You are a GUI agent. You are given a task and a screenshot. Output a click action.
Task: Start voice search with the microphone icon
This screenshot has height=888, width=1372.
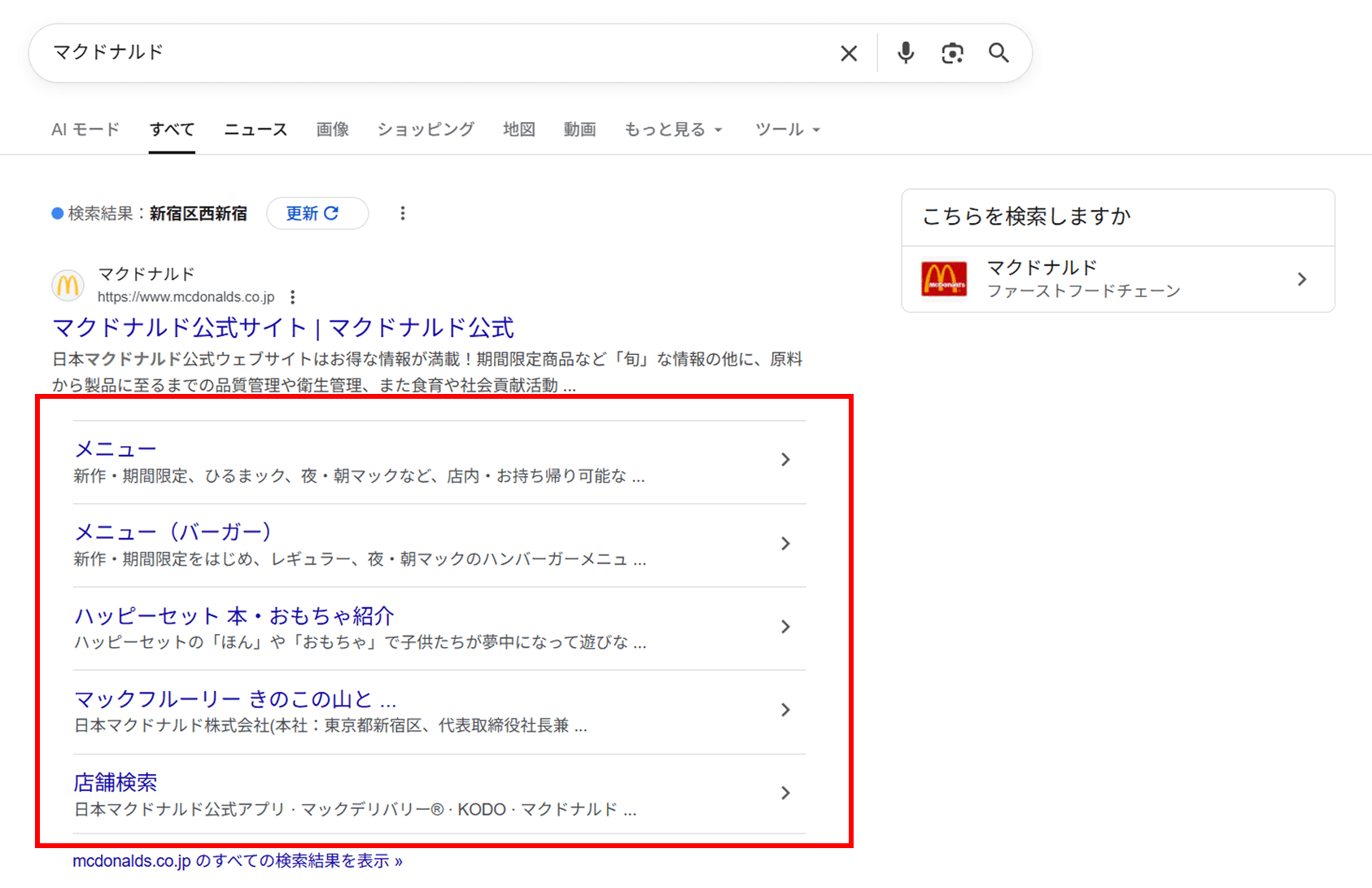pyautogui.click(x=905, y=54)
